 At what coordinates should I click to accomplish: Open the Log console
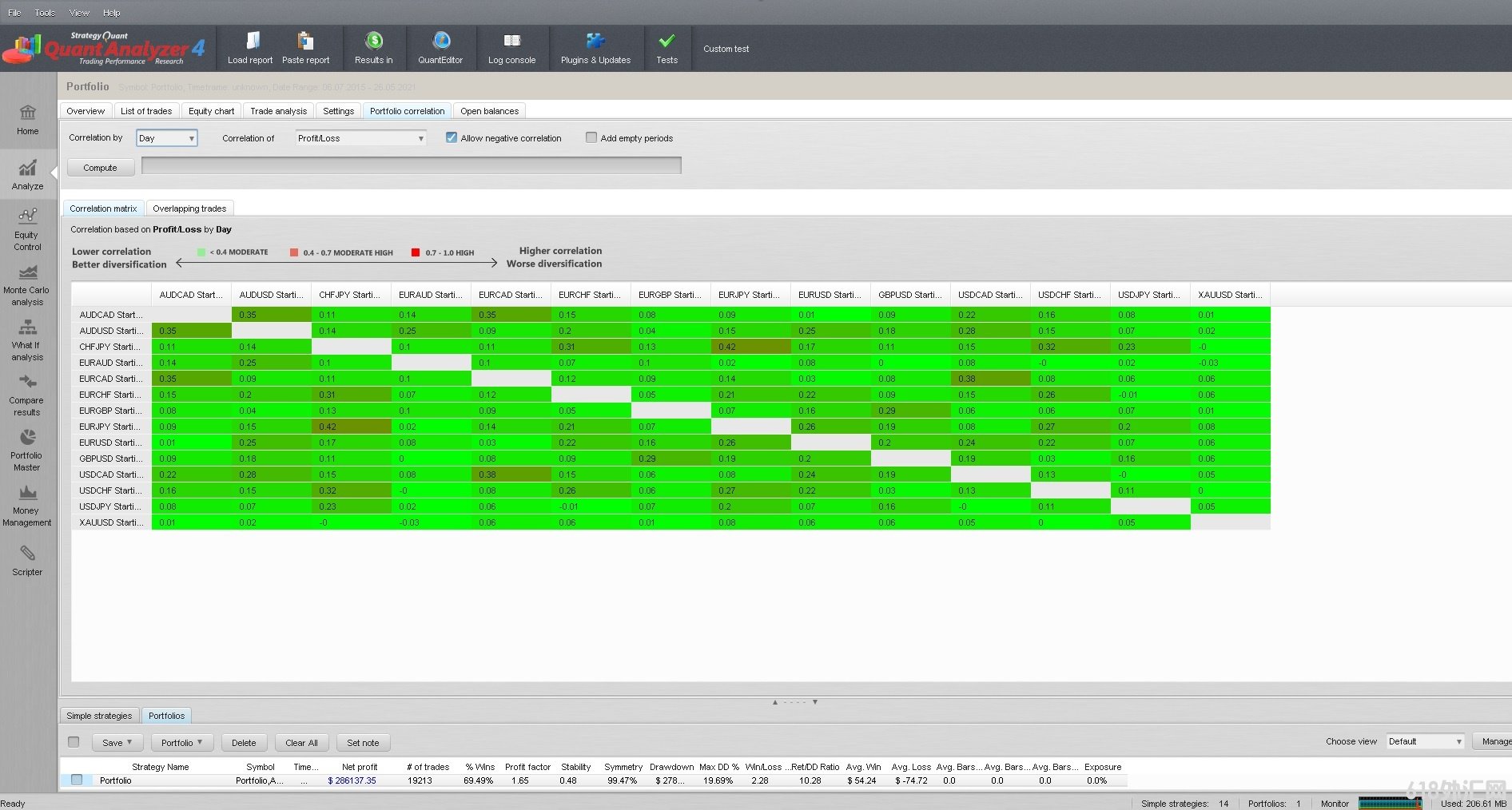coord(511,42)
